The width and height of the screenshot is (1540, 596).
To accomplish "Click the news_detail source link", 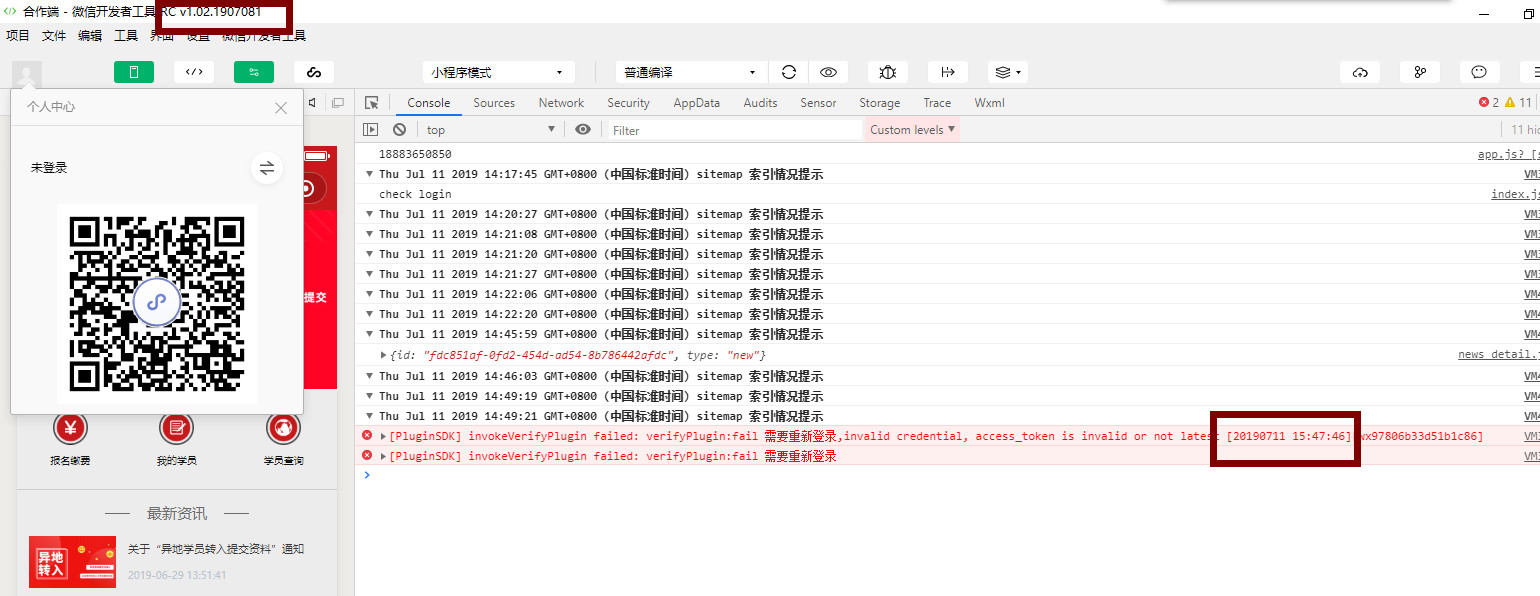I will [x=1497, y=355].
